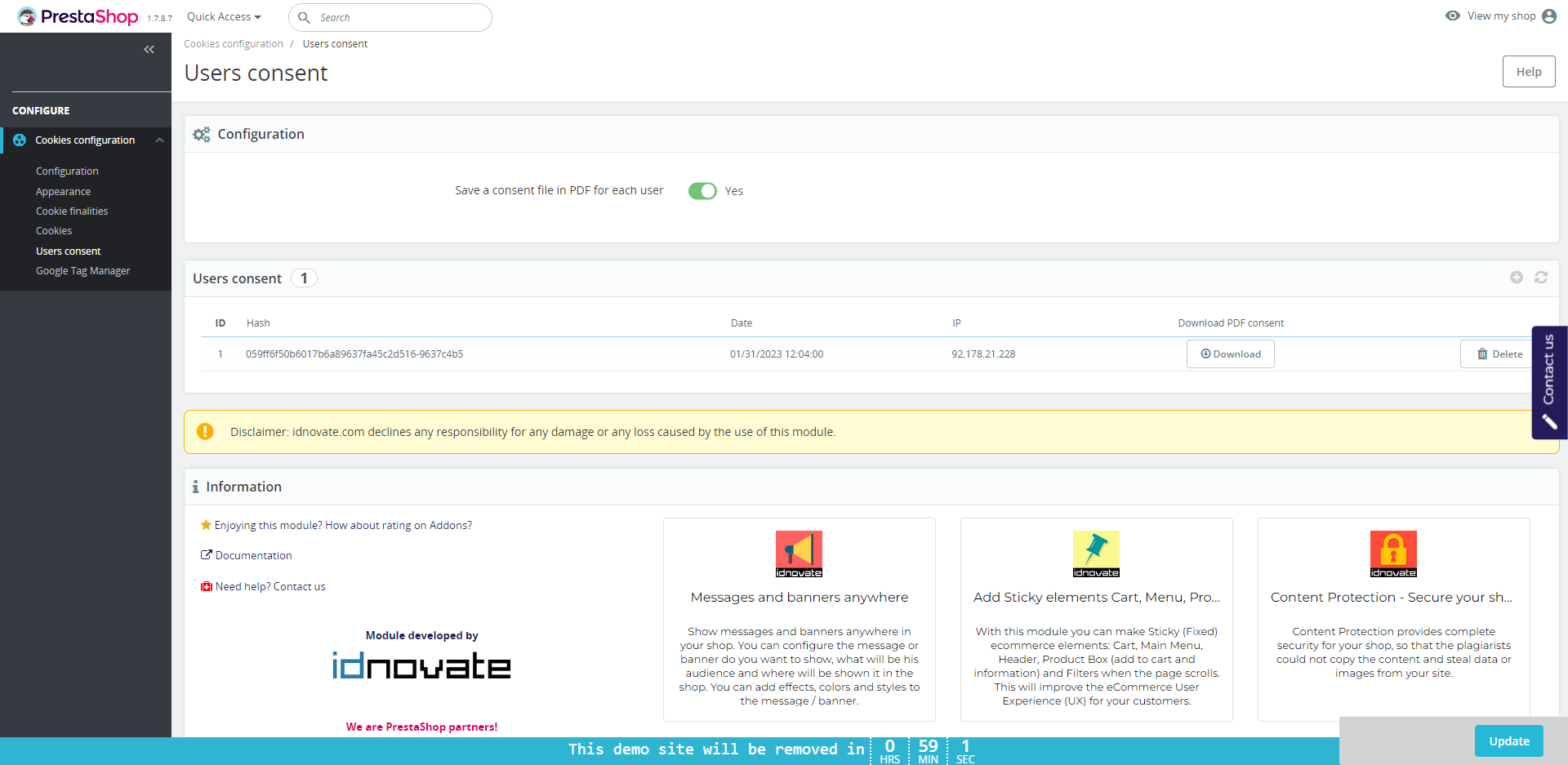Image resolution: width=1568 pixels, height=765 pixels.
Task: Delete the consent entry in row 1
Action: [1499, 354]
